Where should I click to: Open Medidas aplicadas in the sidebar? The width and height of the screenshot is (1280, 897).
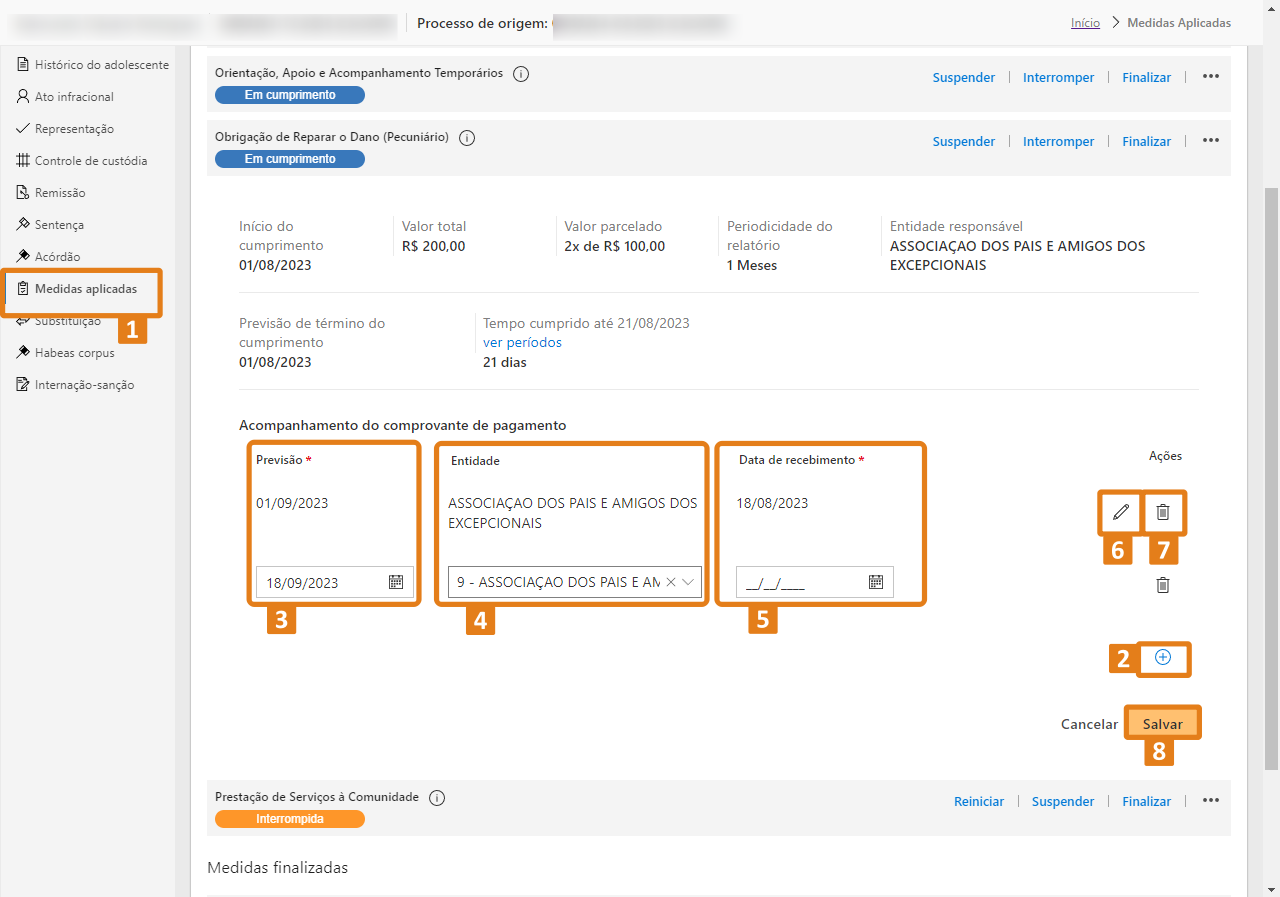85,289
